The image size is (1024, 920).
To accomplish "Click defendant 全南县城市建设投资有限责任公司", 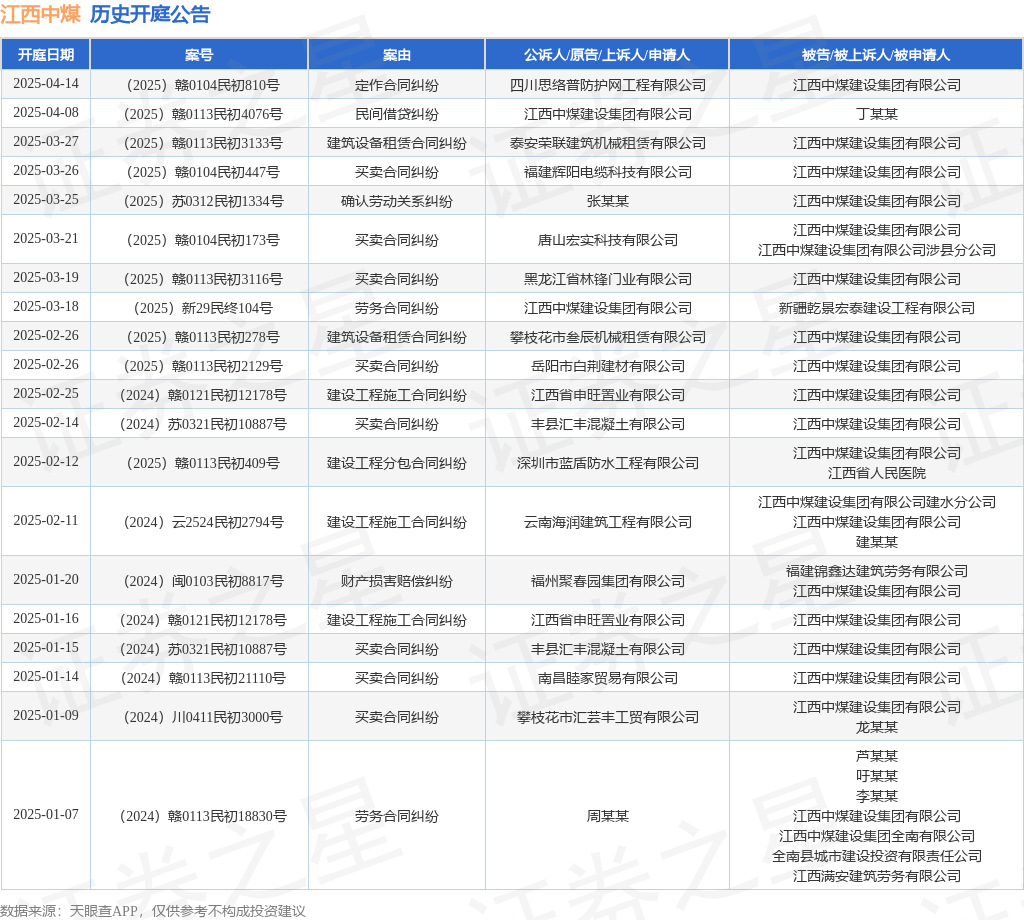I will [876, 857].
